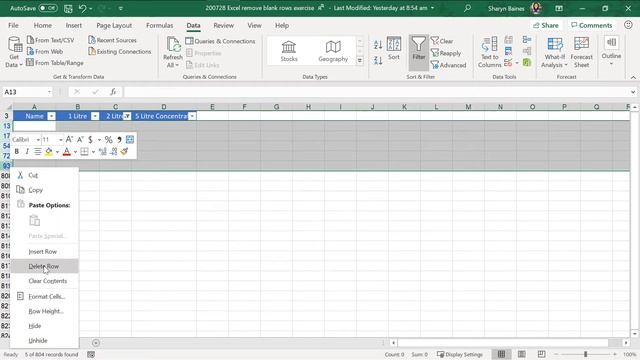640x360 pixels.
Task: Open the Comments pane
Action: [x=591, y=25]
